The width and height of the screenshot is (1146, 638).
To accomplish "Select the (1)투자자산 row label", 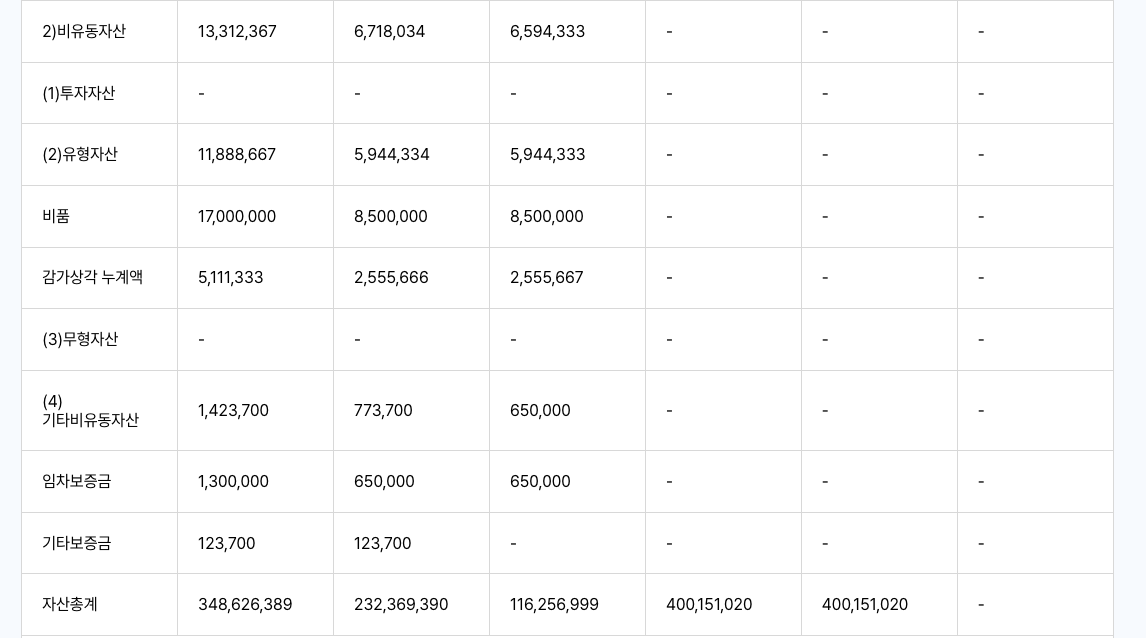I will click(x=79, y=94).
